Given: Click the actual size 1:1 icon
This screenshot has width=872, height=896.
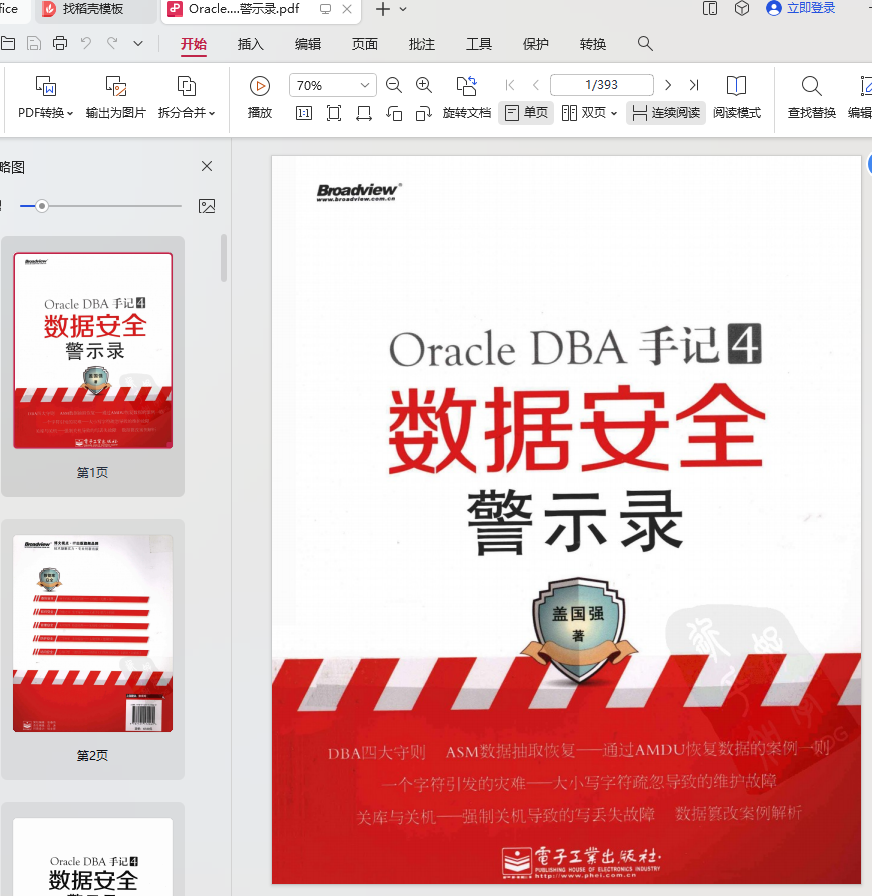Looking at the screenshot, I should click(x=304, y=113).
